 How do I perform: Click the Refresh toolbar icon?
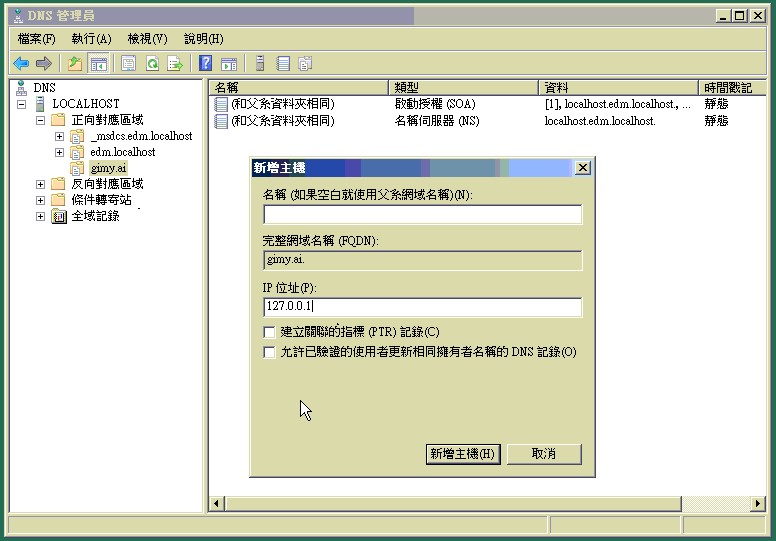tap(152, 63)
